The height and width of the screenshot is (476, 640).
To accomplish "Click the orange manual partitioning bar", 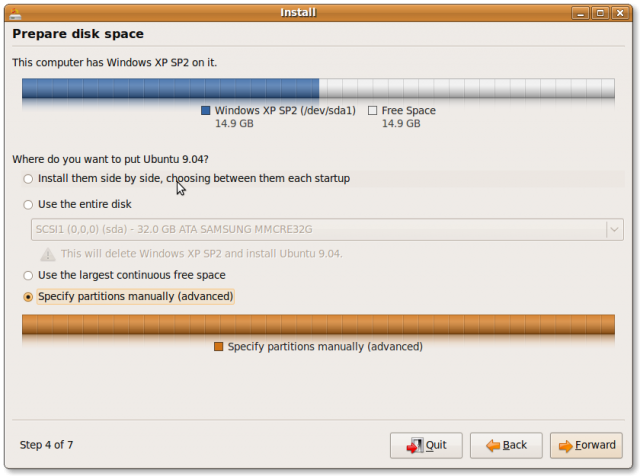I will [318, 324].
